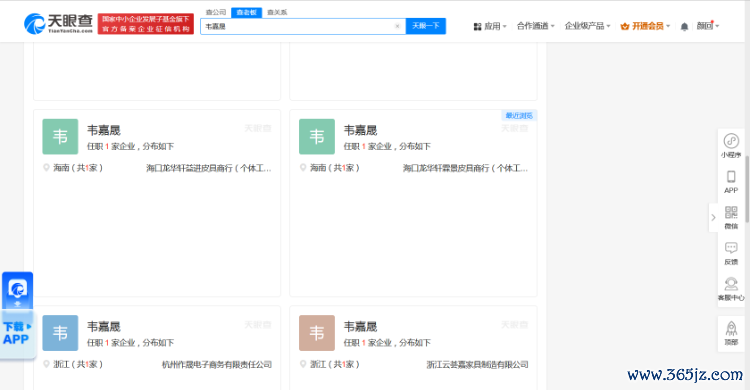Expand the 应用 dropdown menu
The image size is (750, 390).
pyautogui.click(x=490, y=26)
